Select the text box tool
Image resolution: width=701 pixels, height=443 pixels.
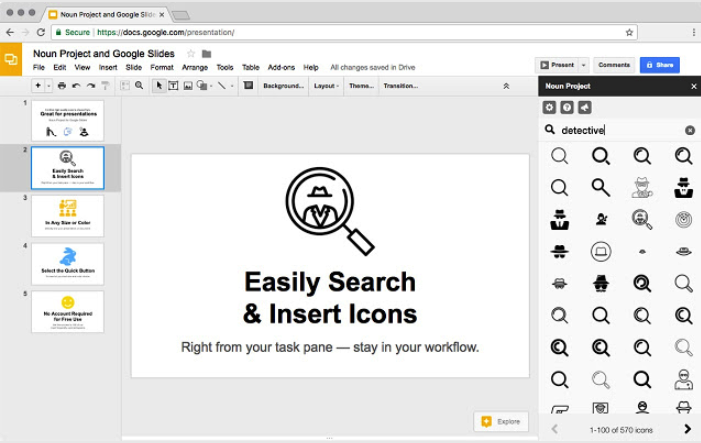[173, 85]
